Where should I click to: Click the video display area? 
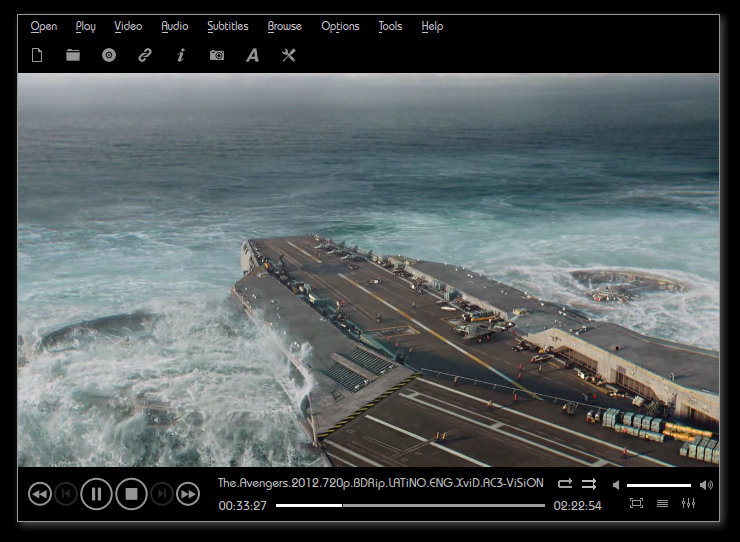pyautogui.click(x=369, y=270)
